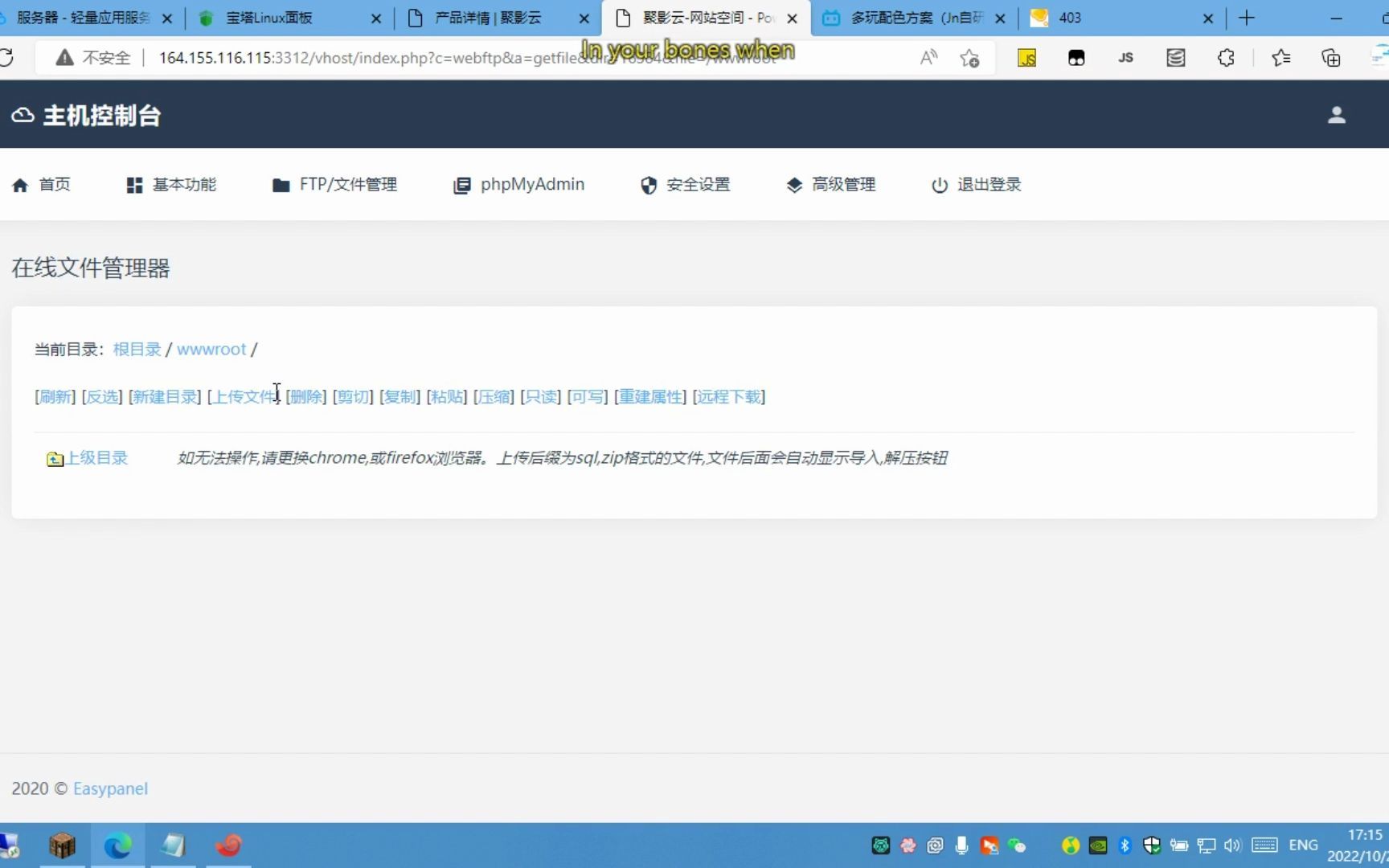The image size is (1389, 868).
Task: Open the NVIDIA tray icon
Action: pyautogui.click(x=1098, y=845)
